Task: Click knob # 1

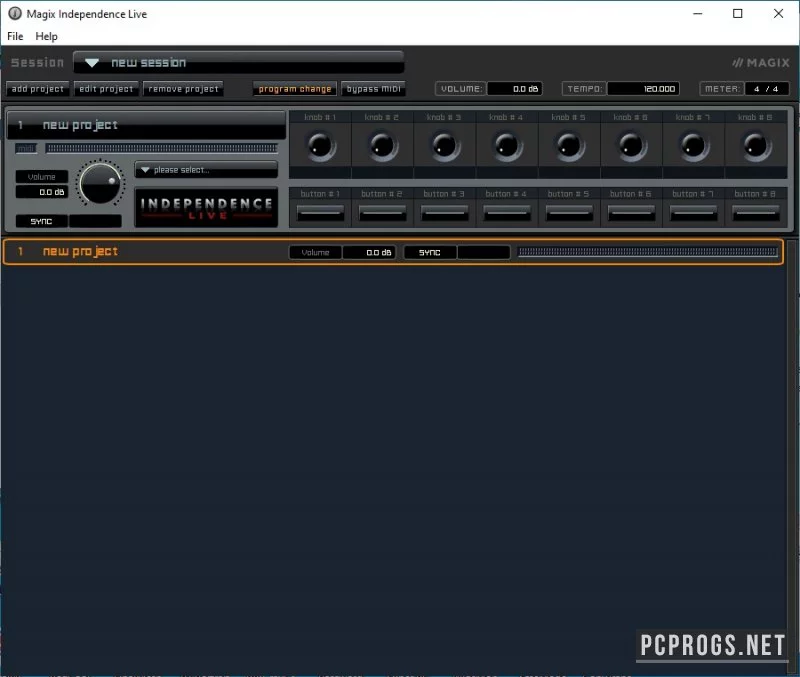Action: click(x=320, y=145)
